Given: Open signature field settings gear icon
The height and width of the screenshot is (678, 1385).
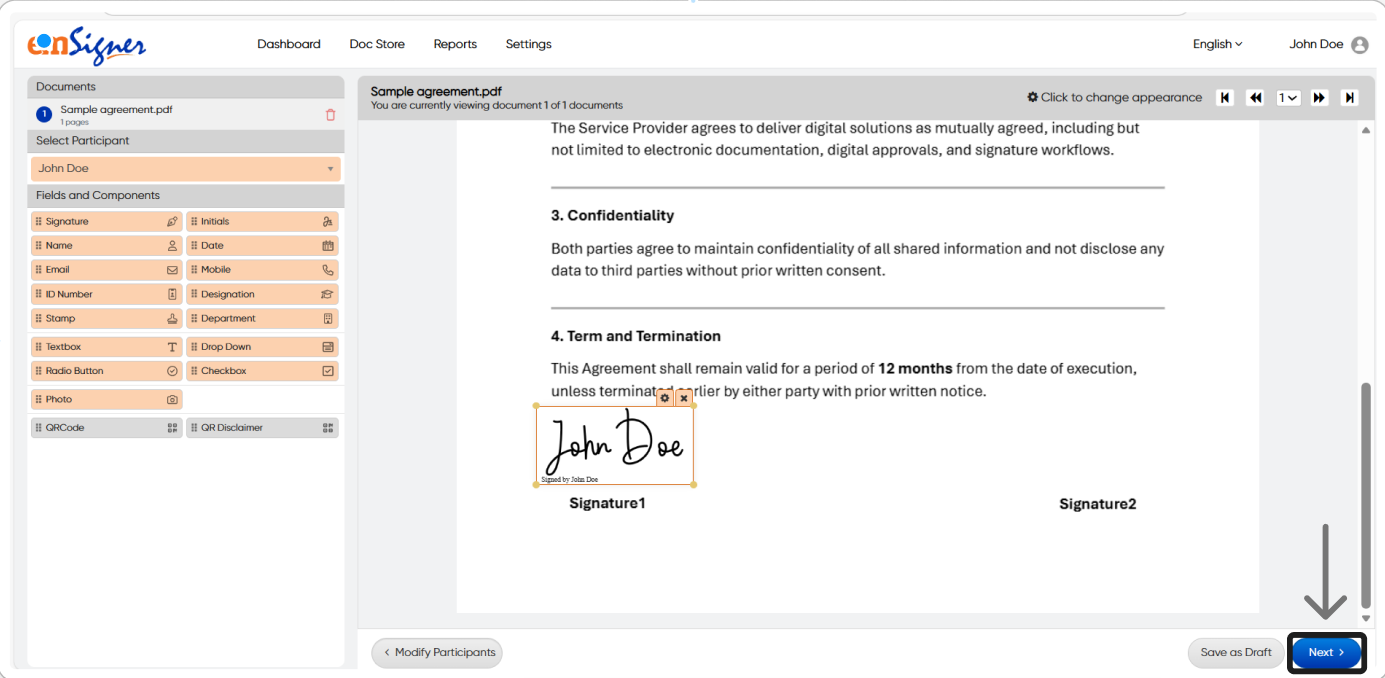Looking at the screenshot, I should point(665,398).
